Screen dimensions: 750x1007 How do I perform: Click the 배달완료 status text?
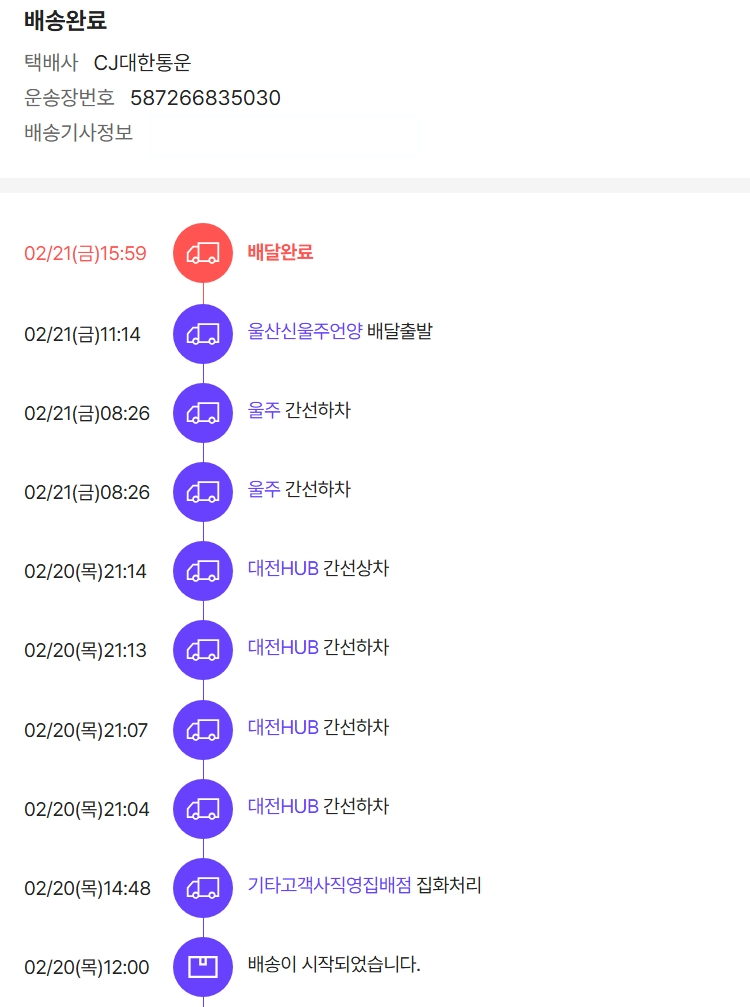pyautogui.click(x=280, y=252)
